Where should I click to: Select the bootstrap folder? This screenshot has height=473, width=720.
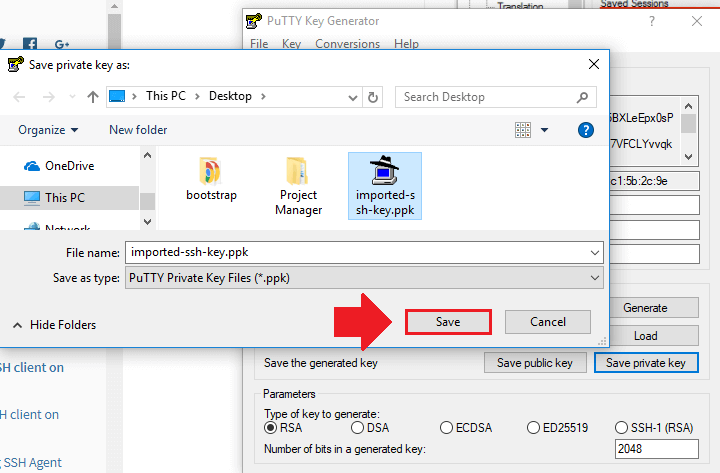click(x=211, y=179)
